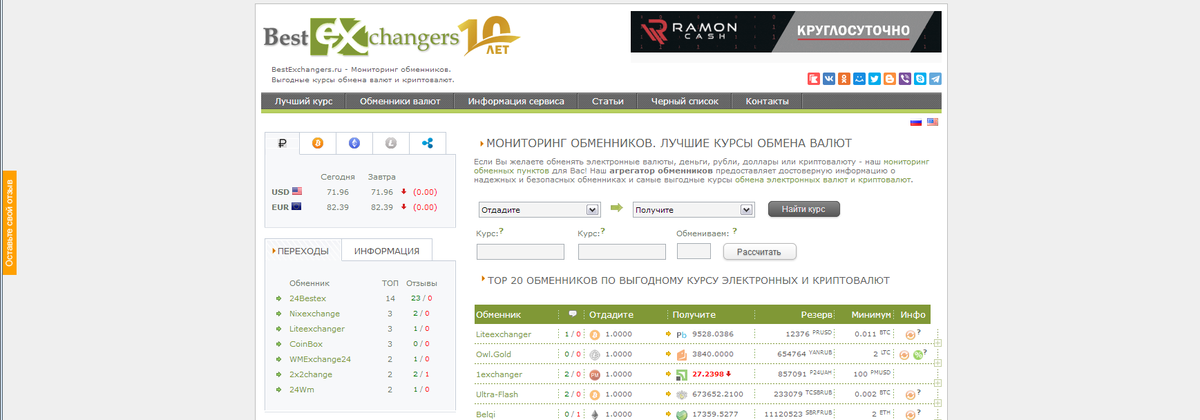Share via purple Viber icon
The width and height of the screenshot is (1200, 420).
coord(905,78)
